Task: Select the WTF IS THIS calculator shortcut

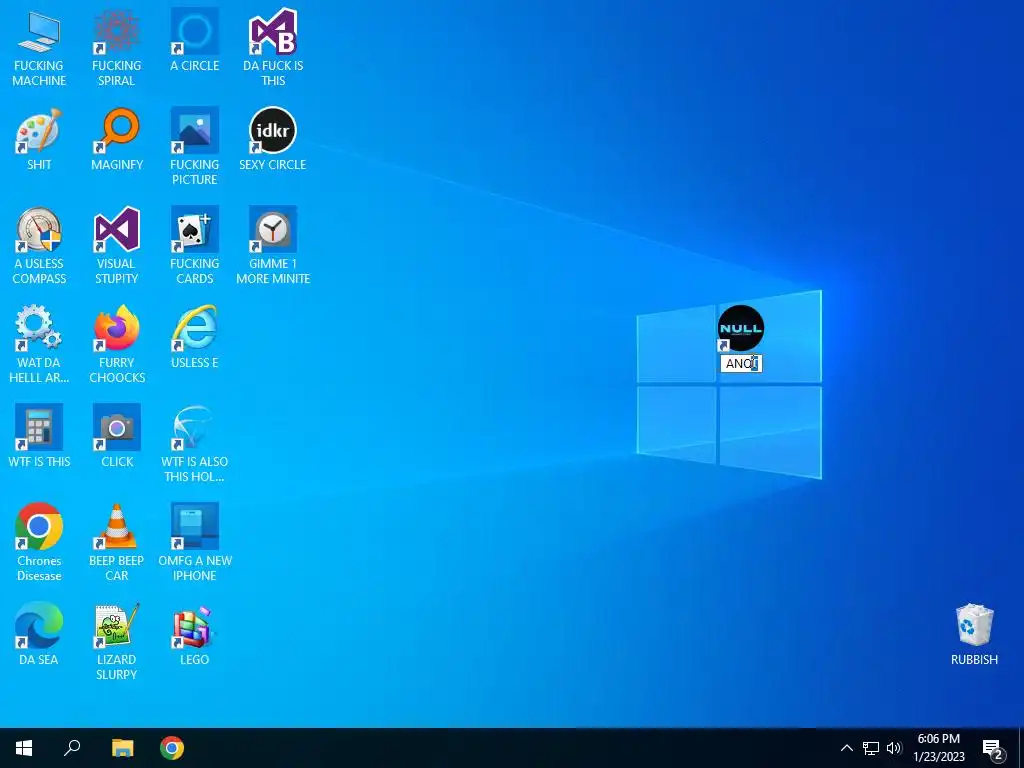Action: (39, 427)
